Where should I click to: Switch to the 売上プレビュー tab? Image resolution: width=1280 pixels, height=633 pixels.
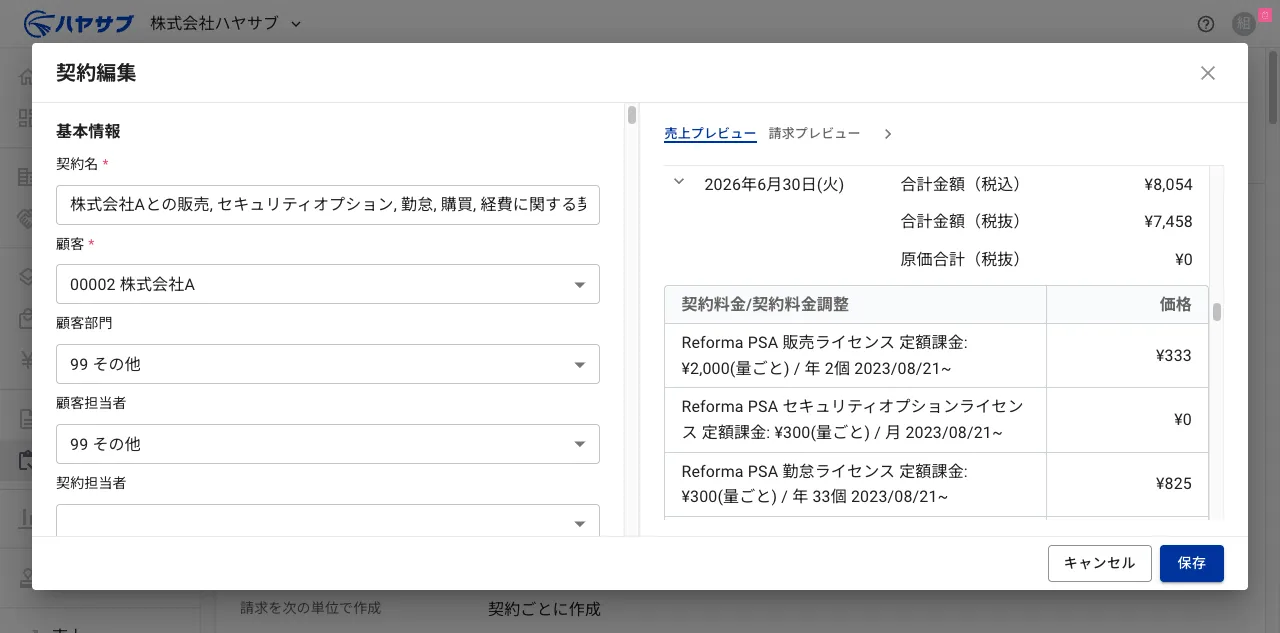pyautogui.click(x=710, y=134)
